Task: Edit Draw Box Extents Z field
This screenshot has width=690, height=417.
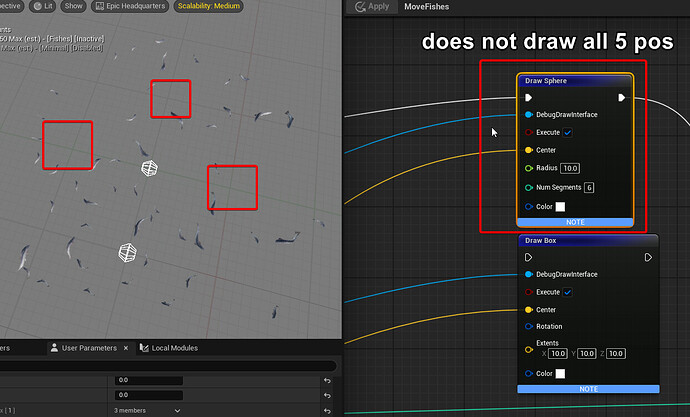Action: pyautogui.click(x=616, y=354)
